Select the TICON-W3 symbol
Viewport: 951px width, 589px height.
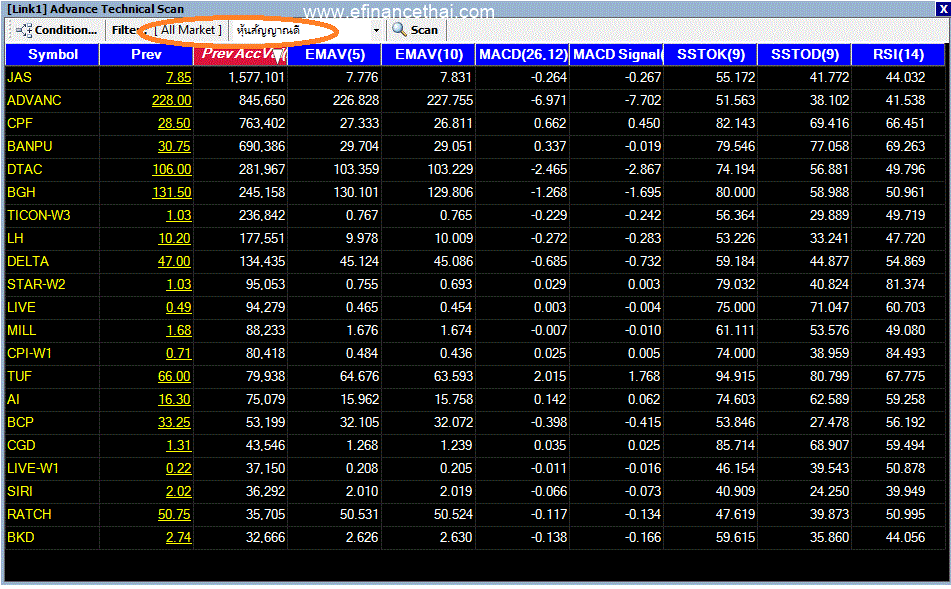39,216
